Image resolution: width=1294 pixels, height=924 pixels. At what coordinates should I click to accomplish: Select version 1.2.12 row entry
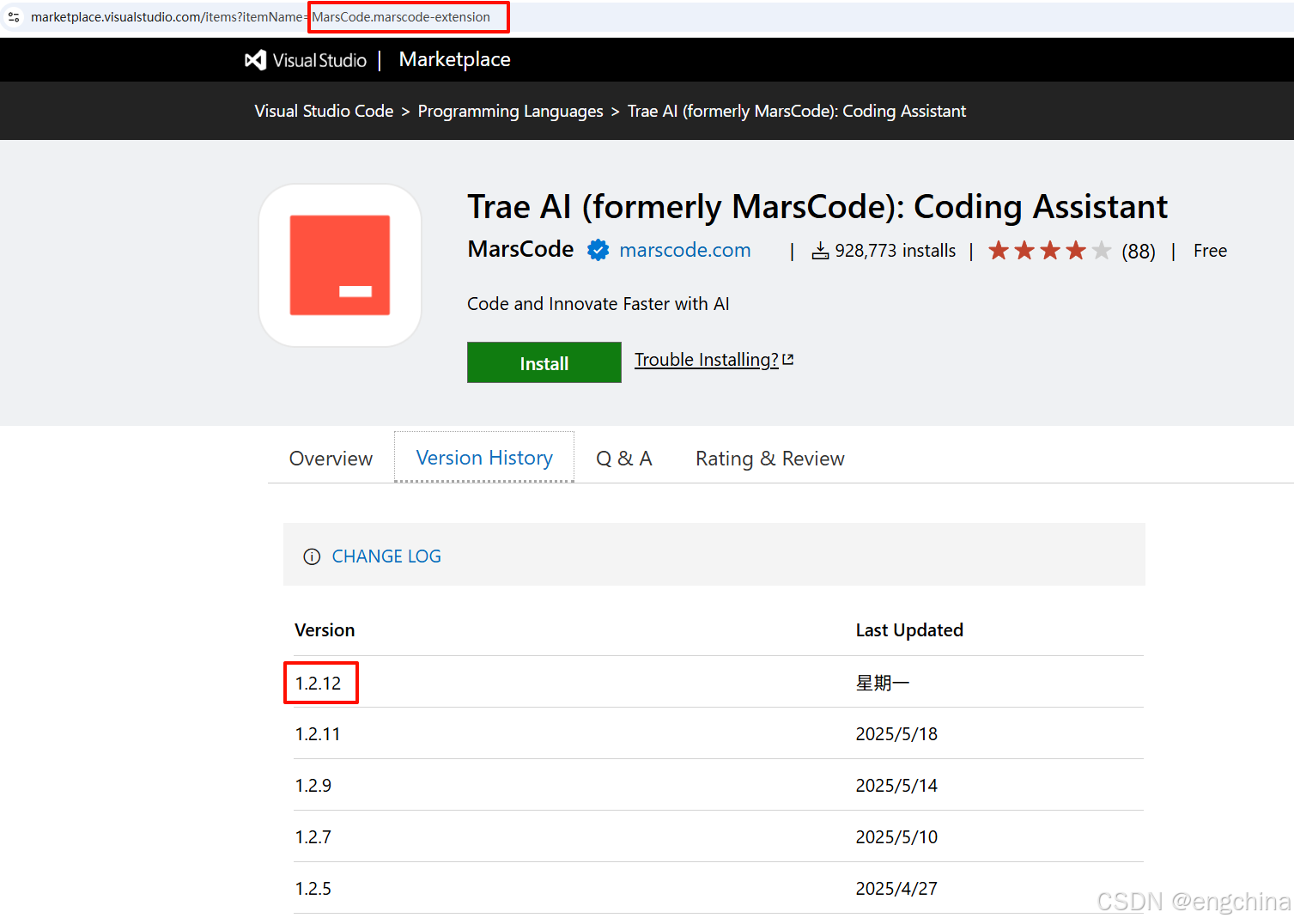click(x=319, y=684)
